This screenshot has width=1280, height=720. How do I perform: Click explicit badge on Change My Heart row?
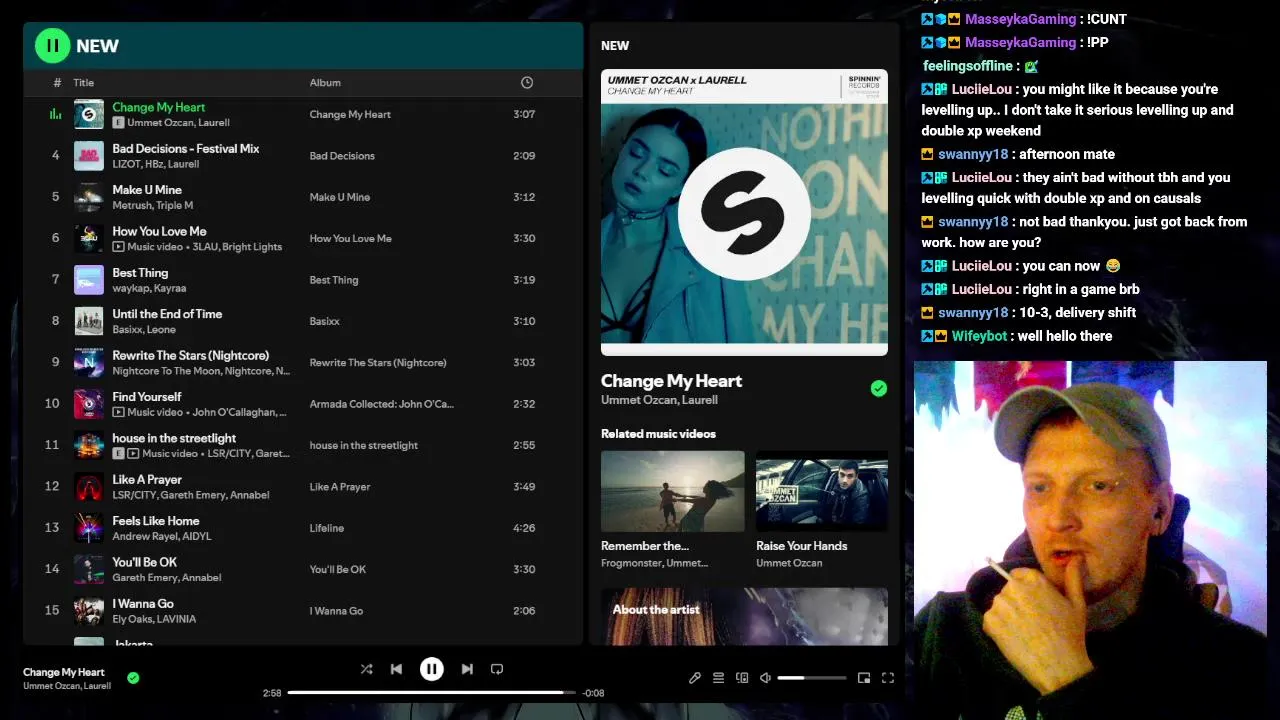tap(118, 123)
